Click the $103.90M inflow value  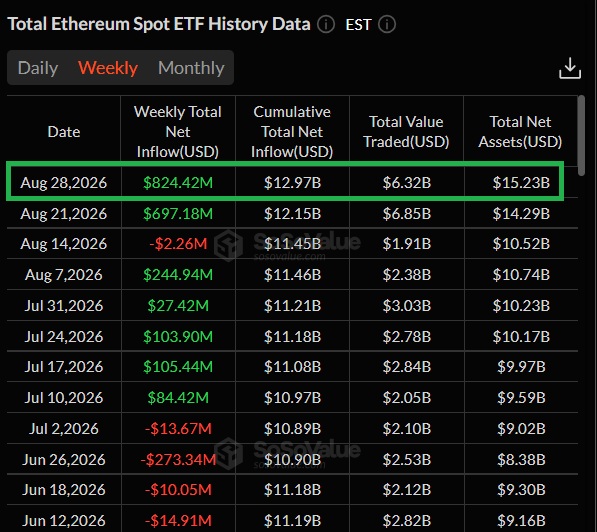(x=178, y=337)
